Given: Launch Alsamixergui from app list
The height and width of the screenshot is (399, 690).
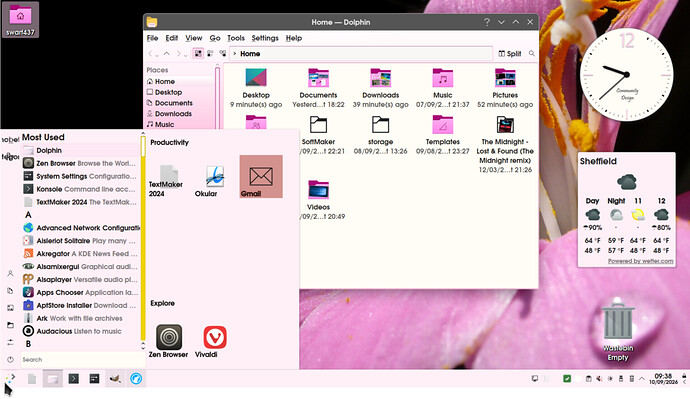Looking at the screenshot, I should coord(81,267).
